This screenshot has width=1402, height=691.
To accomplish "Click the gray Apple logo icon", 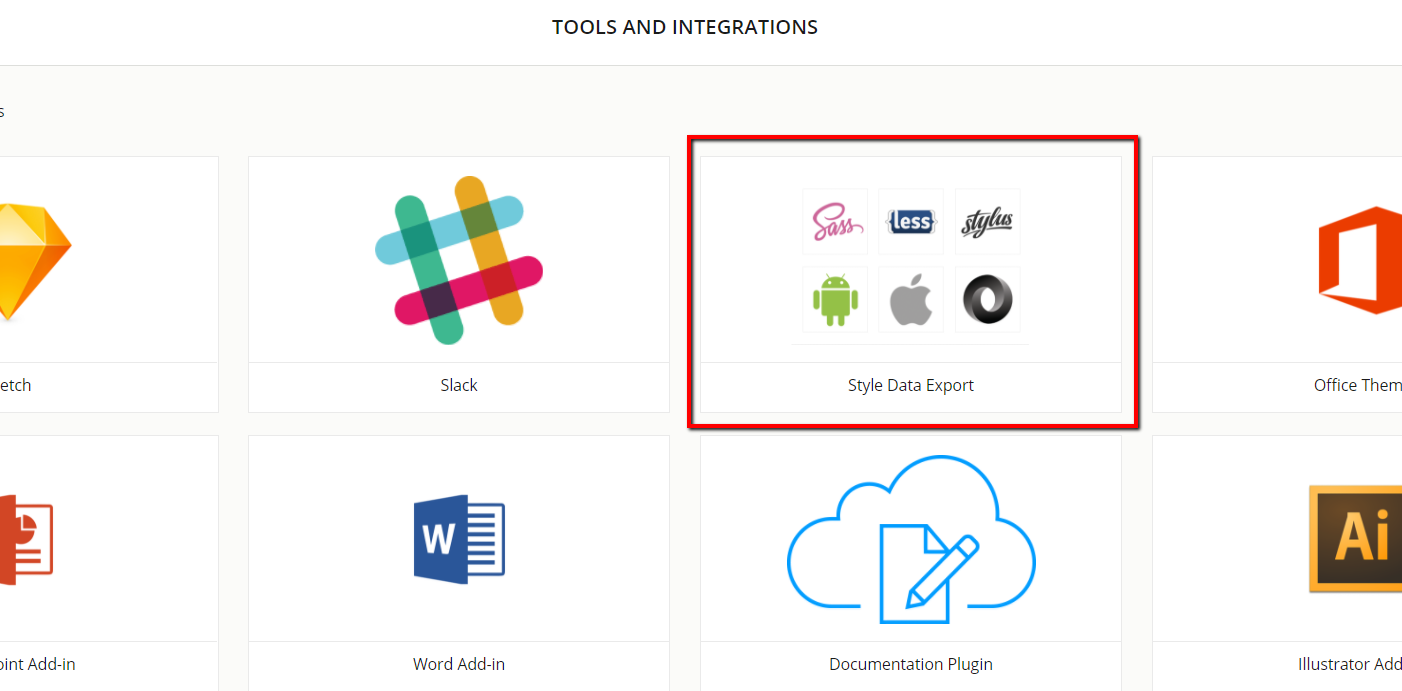I will point(911,299).
